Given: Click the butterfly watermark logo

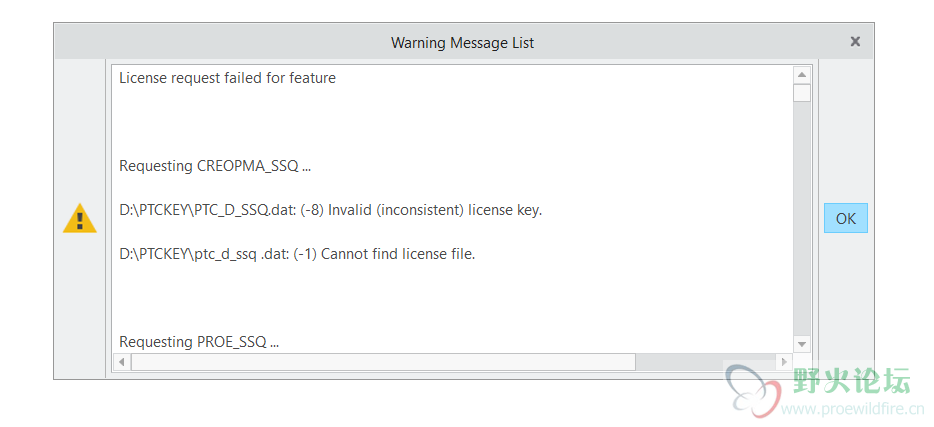Looking at the screenshot, I should (x=754, y=391).
